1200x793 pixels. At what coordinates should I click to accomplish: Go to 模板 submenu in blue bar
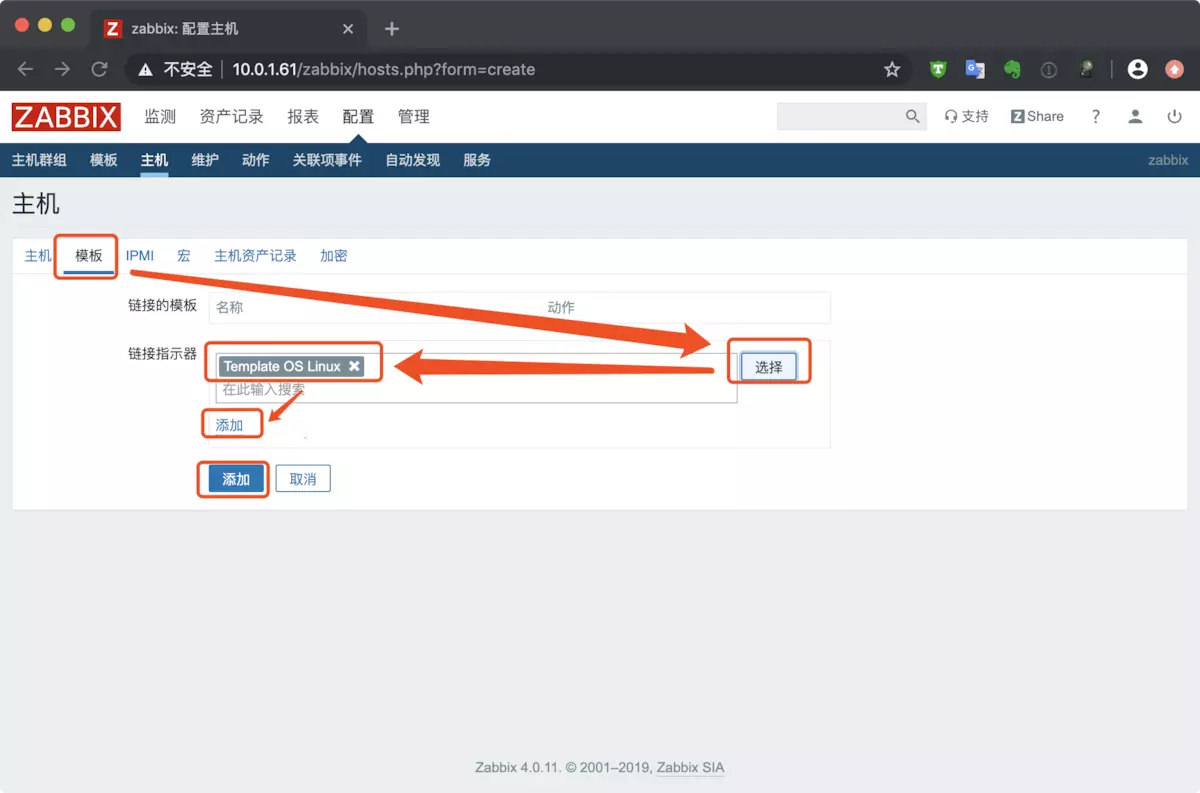point(104,160)
